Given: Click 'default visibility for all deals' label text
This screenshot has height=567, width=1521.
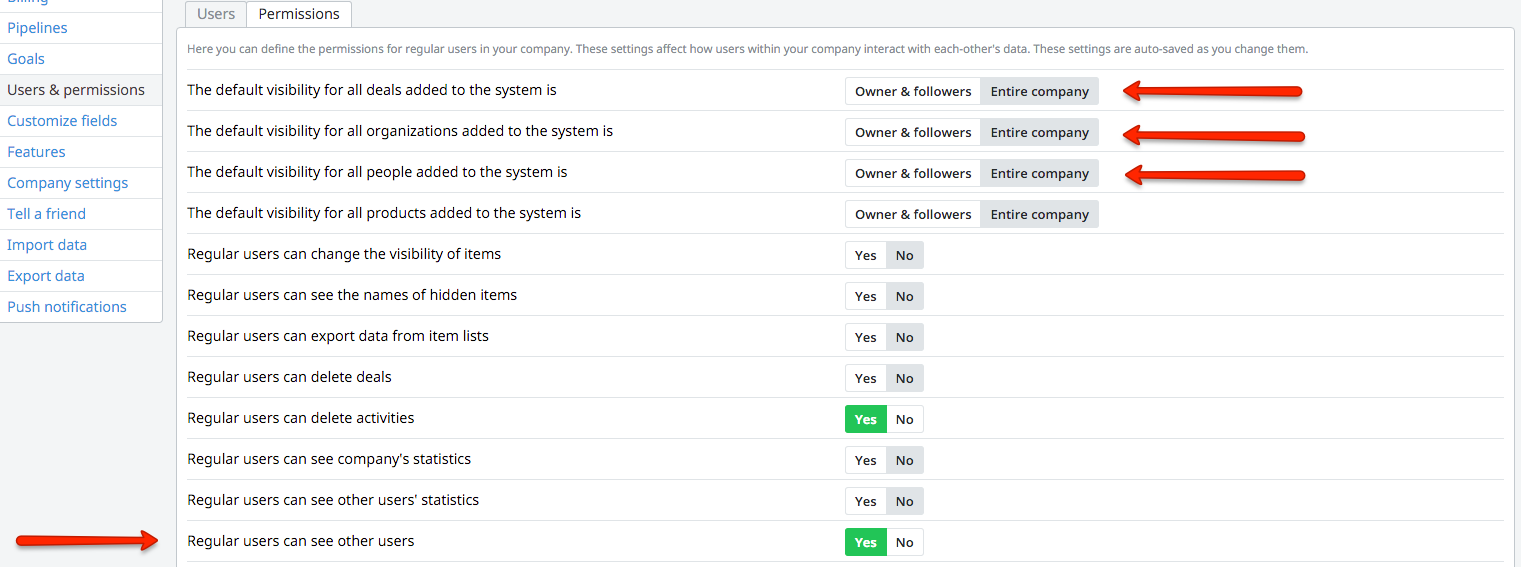Looking at the screenshot, I should point(372,90).
